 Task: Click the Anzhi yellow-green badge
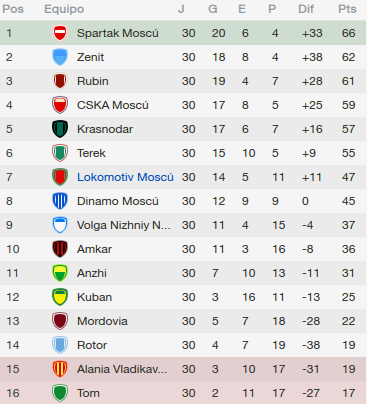point(60,273)
